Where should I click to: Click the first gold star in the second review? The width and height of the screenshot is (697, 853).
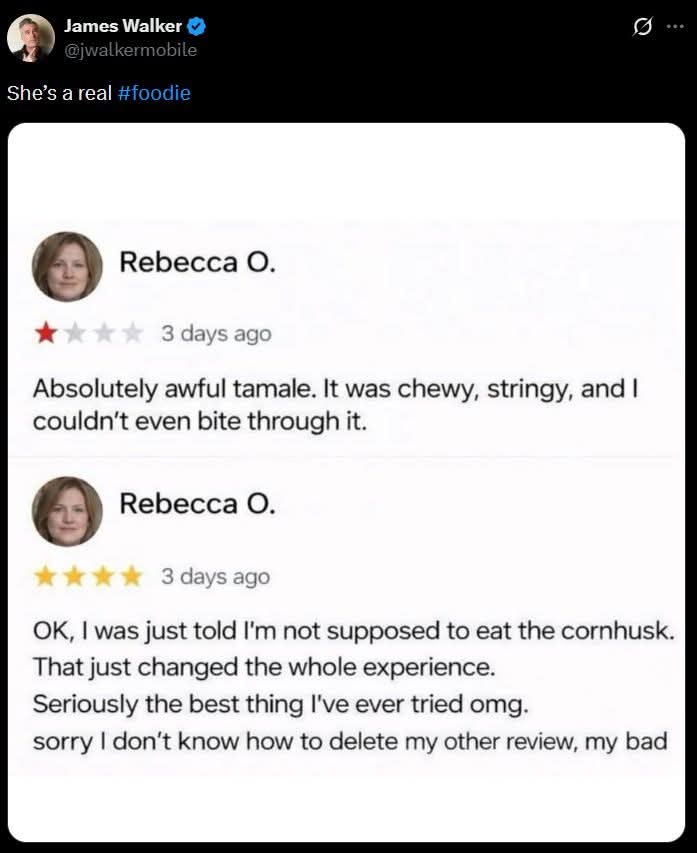[45, 577]
